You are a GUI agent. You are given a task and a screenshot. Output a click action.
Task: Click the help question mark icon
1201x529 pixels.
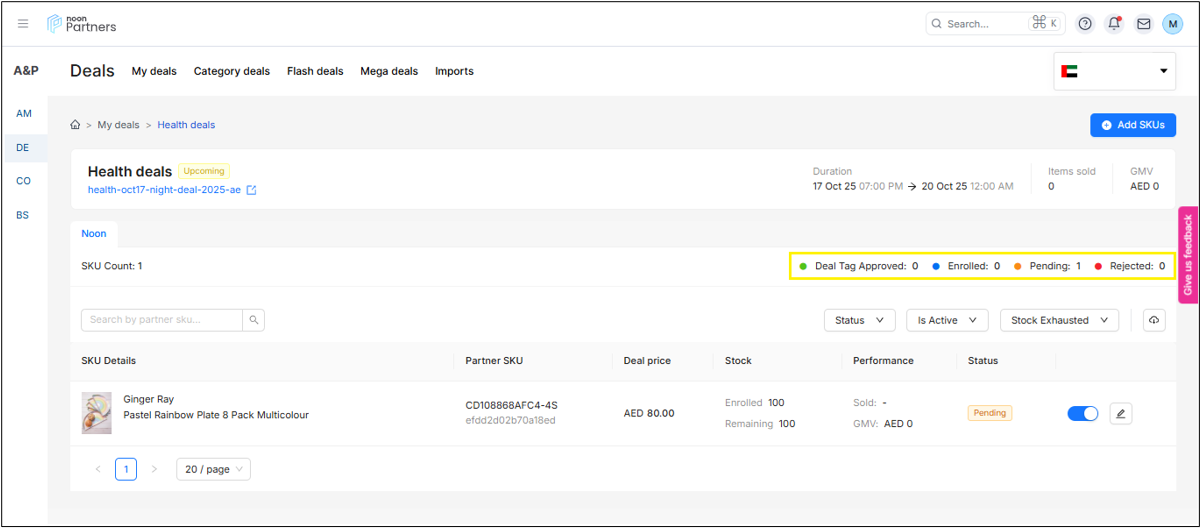(x=1085, y=24)
